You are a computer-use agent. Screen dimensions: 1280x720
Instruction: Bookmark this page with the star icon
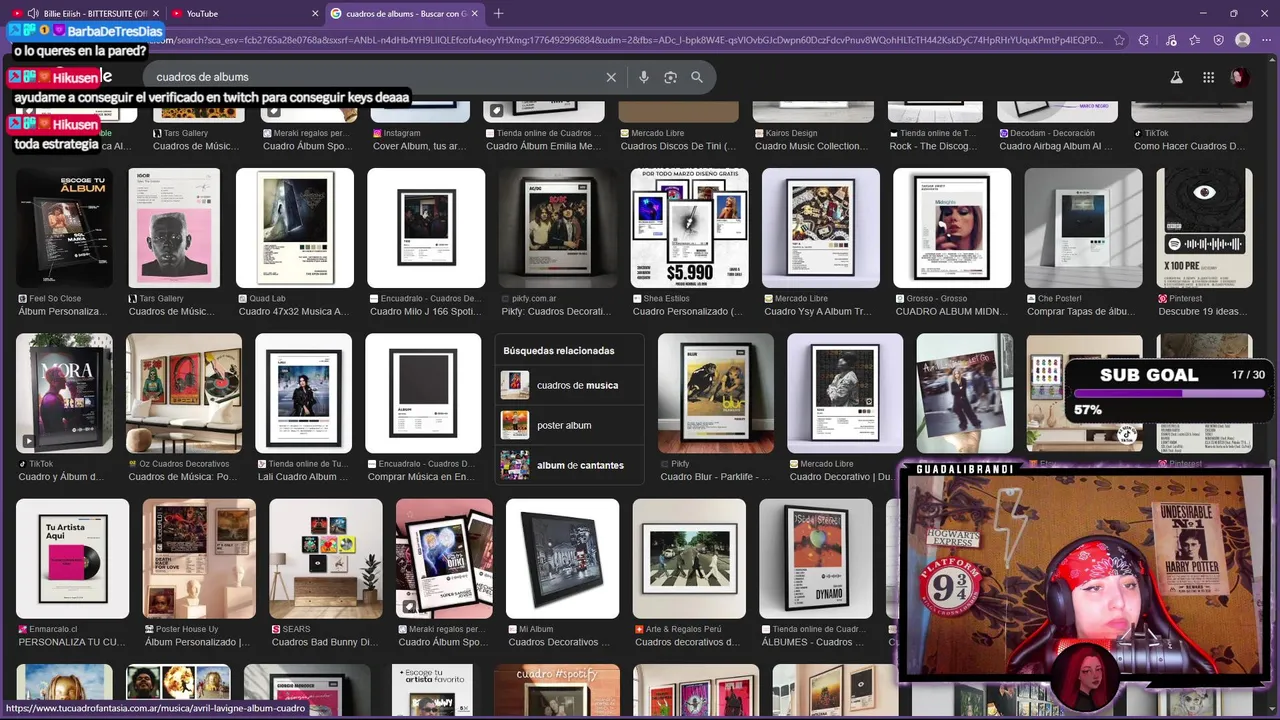[x=1118, y=40]
